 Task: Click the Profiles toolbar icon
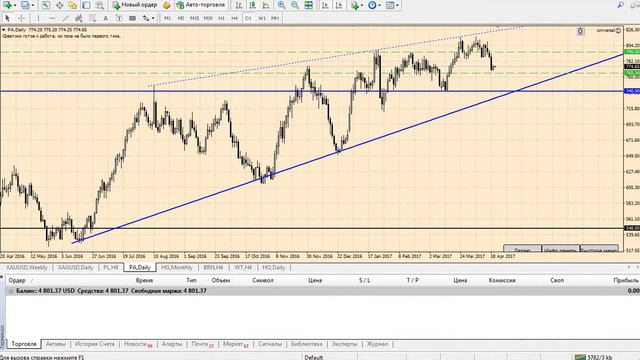(25, 5)
